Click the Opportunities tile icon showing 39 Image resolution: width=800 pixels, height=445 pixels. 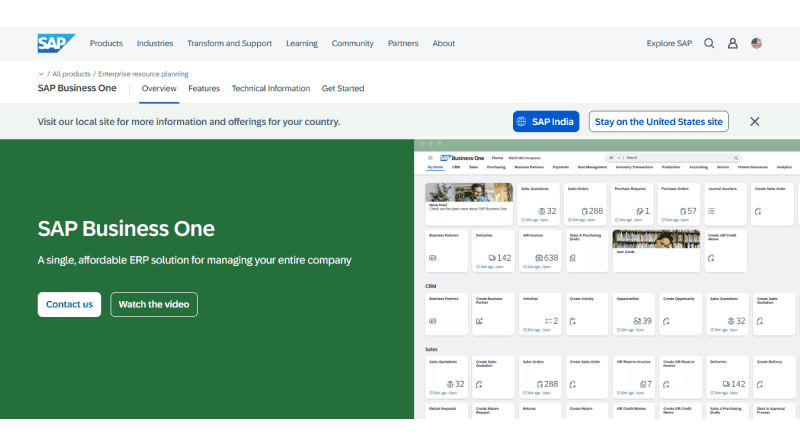pos(637,321)
